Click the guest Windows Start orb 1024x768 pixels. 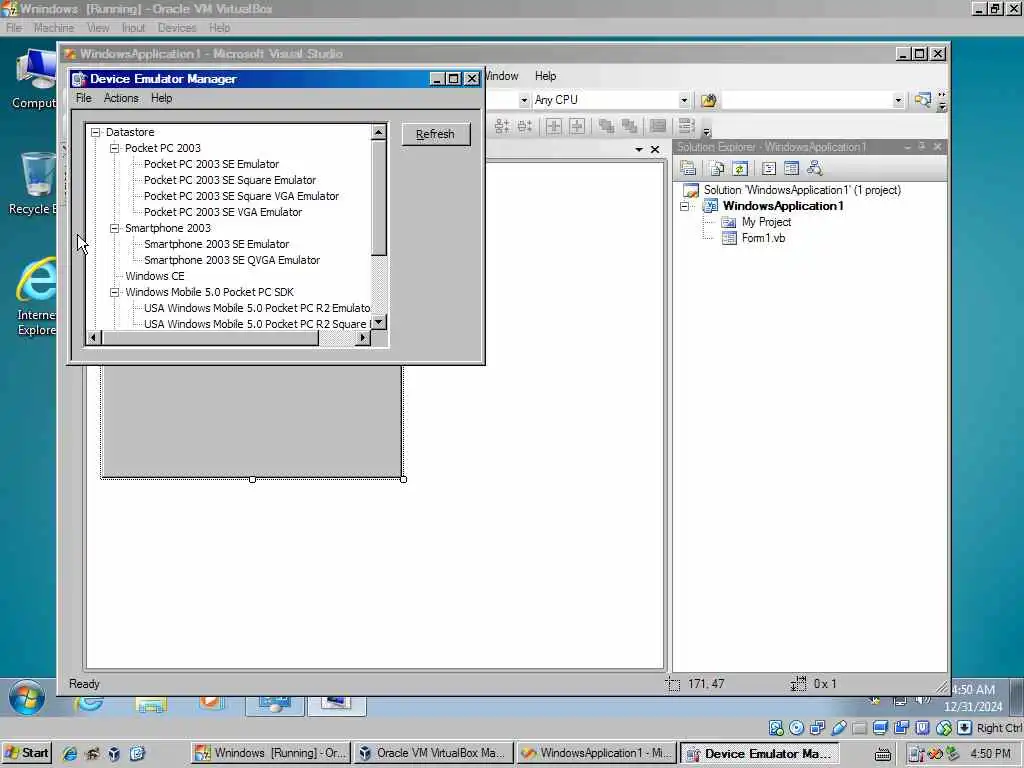pyautogui.click(x=27, y=697)
